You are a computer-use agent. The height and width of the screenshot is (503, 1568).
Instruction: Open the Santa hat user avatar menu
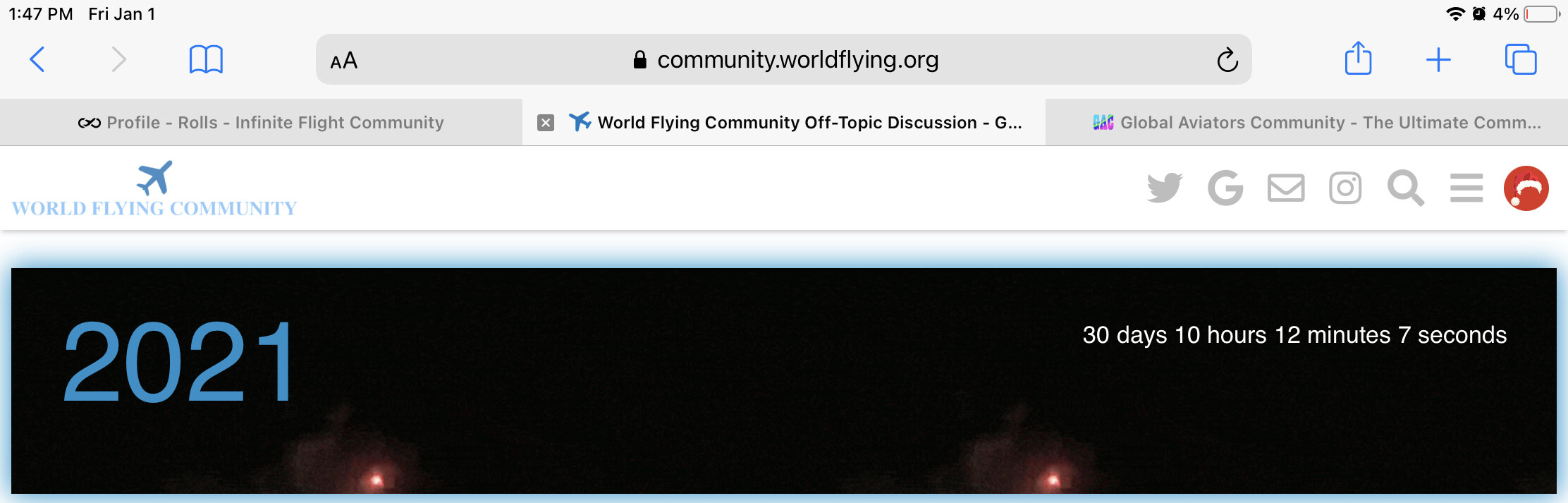click(1526, 188)
